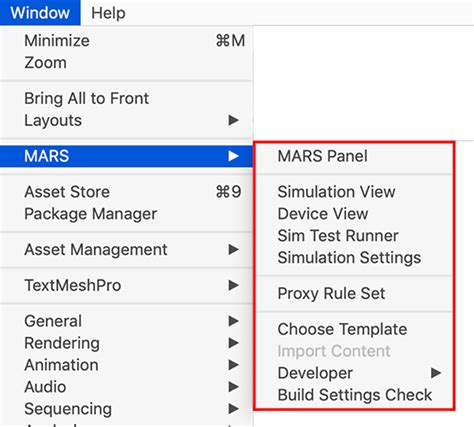Viewport: 474px width, 427px height.
Task: Expand the TextMeshPro submenu
Action: [x=126, y=285]
